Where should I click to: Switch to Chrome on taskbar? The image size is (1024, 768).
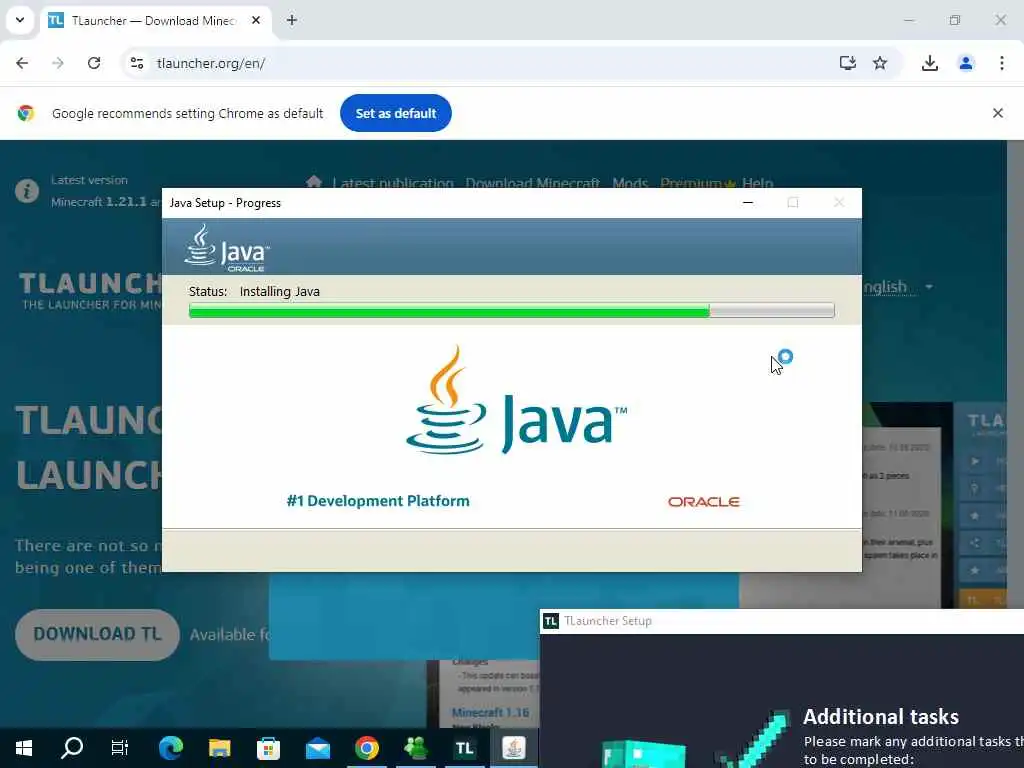(x=367, y=748)
